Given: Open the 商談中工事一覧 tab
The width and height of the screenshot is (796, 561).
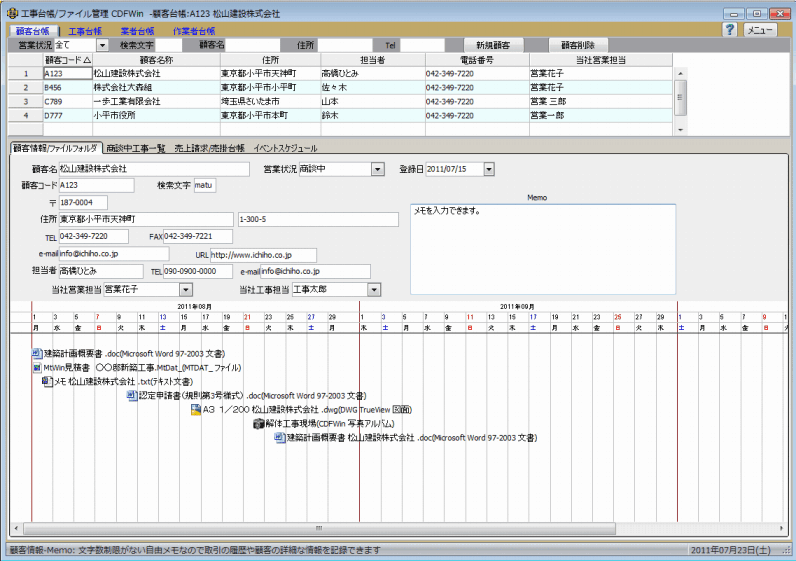Looking at the screenshot, I should click(135, 148).
